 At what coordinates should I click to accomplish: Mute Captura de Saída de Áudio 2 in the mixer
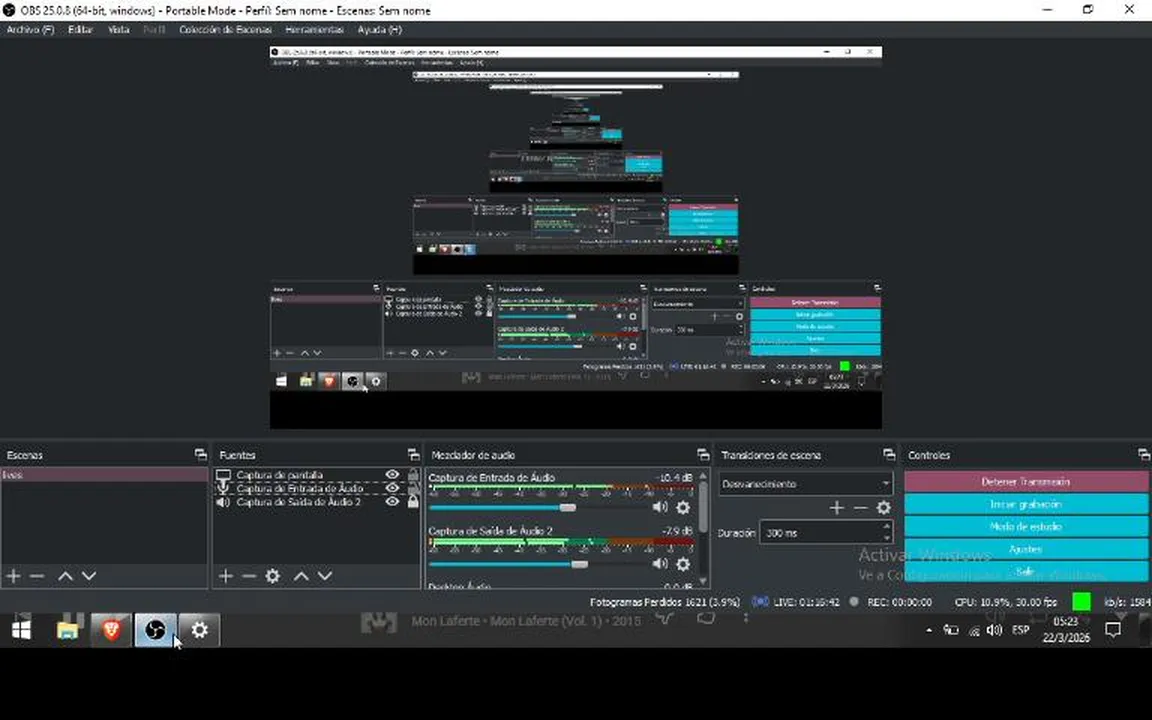(660, 564)
